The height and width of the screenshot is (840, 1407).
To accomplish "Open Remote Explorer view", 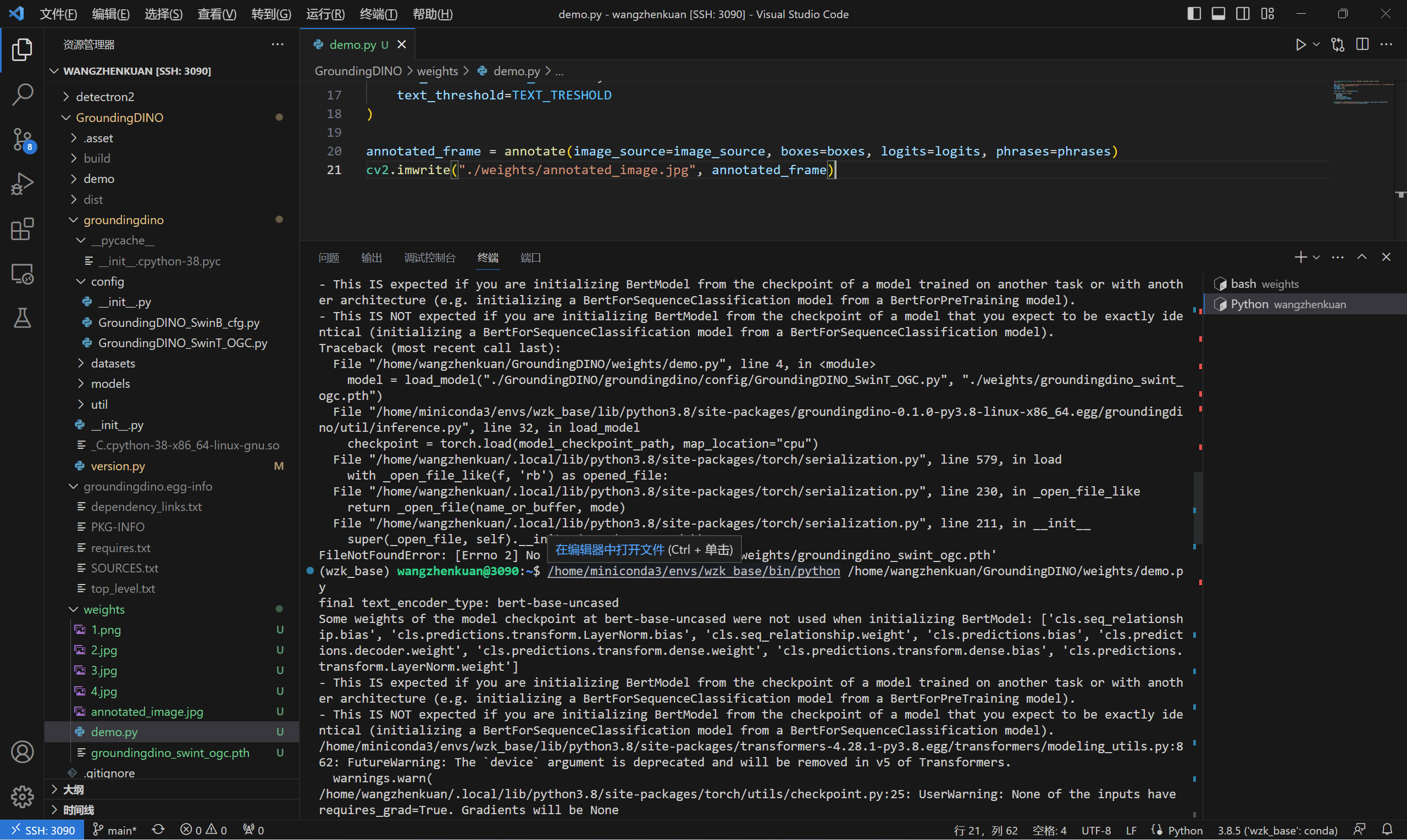I will click(22, 274).
